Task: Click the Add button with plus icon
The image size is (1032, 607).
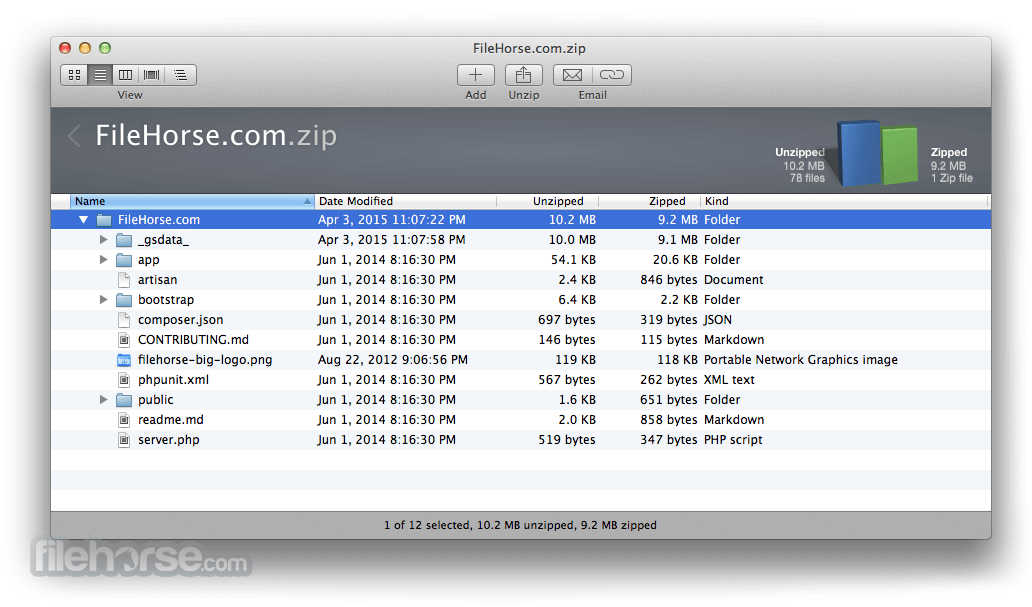Action: pyautogui.click(x=475, y=75)
